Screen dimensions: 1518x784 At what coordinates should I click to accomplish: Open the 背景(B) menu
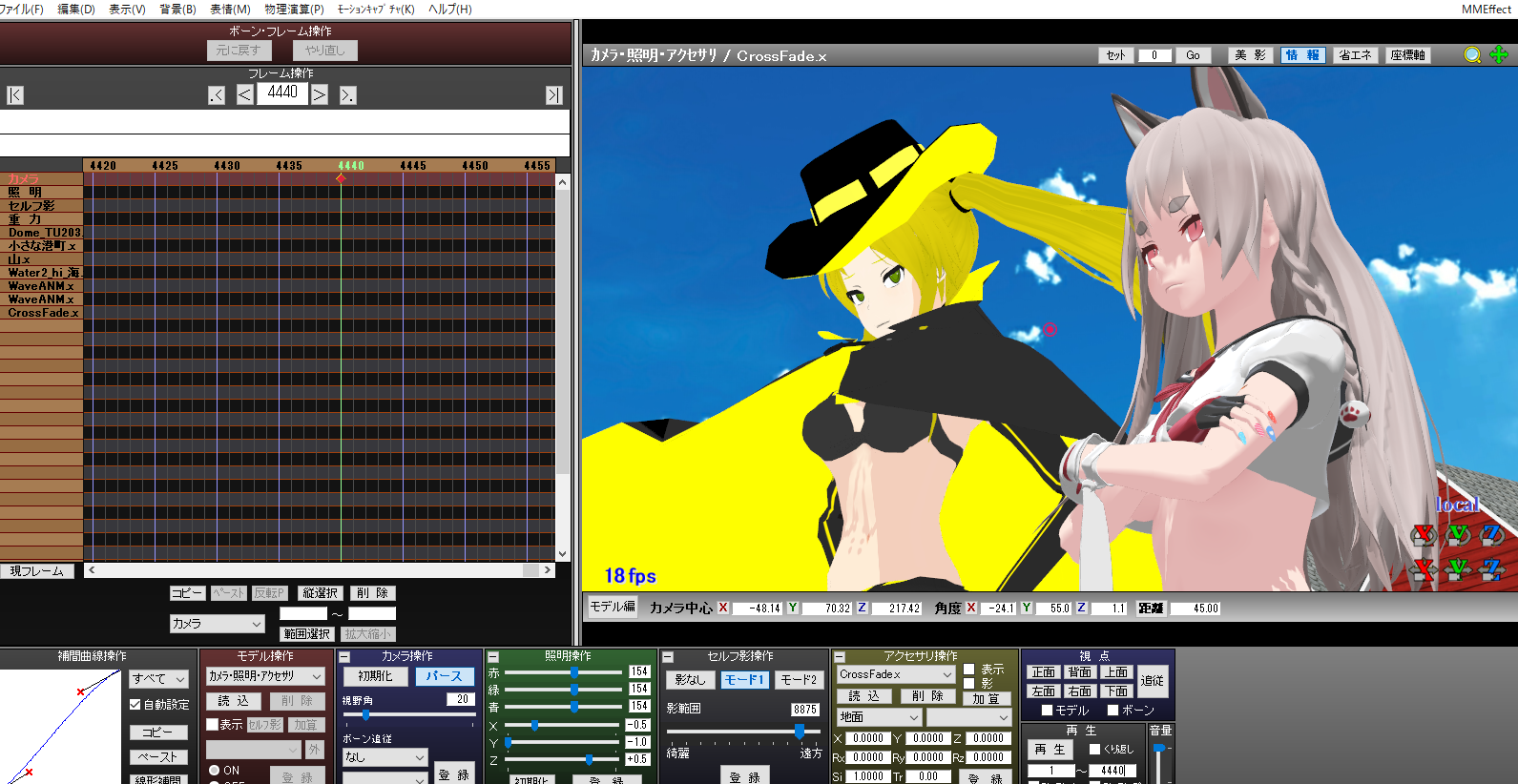(x=177, y=9)
